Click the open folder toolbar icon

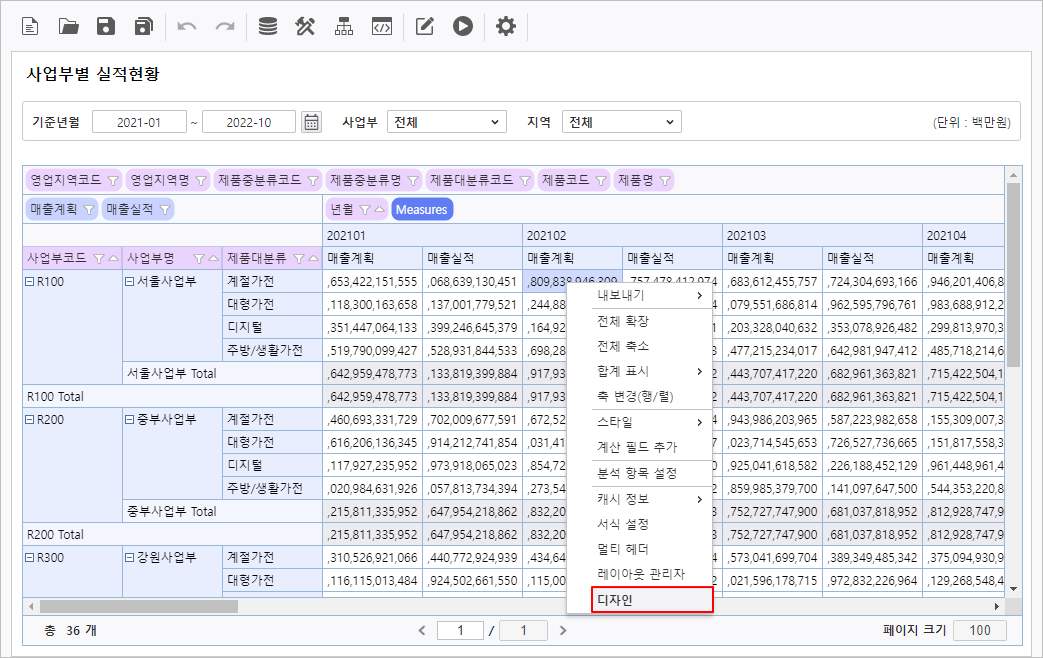pos(68,27)
